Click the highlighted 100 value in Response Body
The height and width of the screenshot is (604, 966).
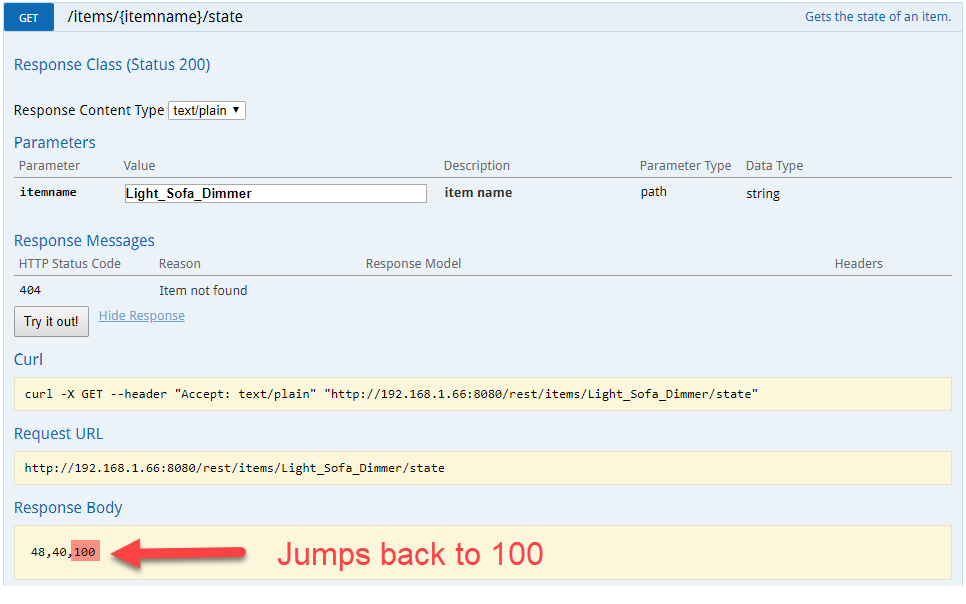tap(85, 552)
